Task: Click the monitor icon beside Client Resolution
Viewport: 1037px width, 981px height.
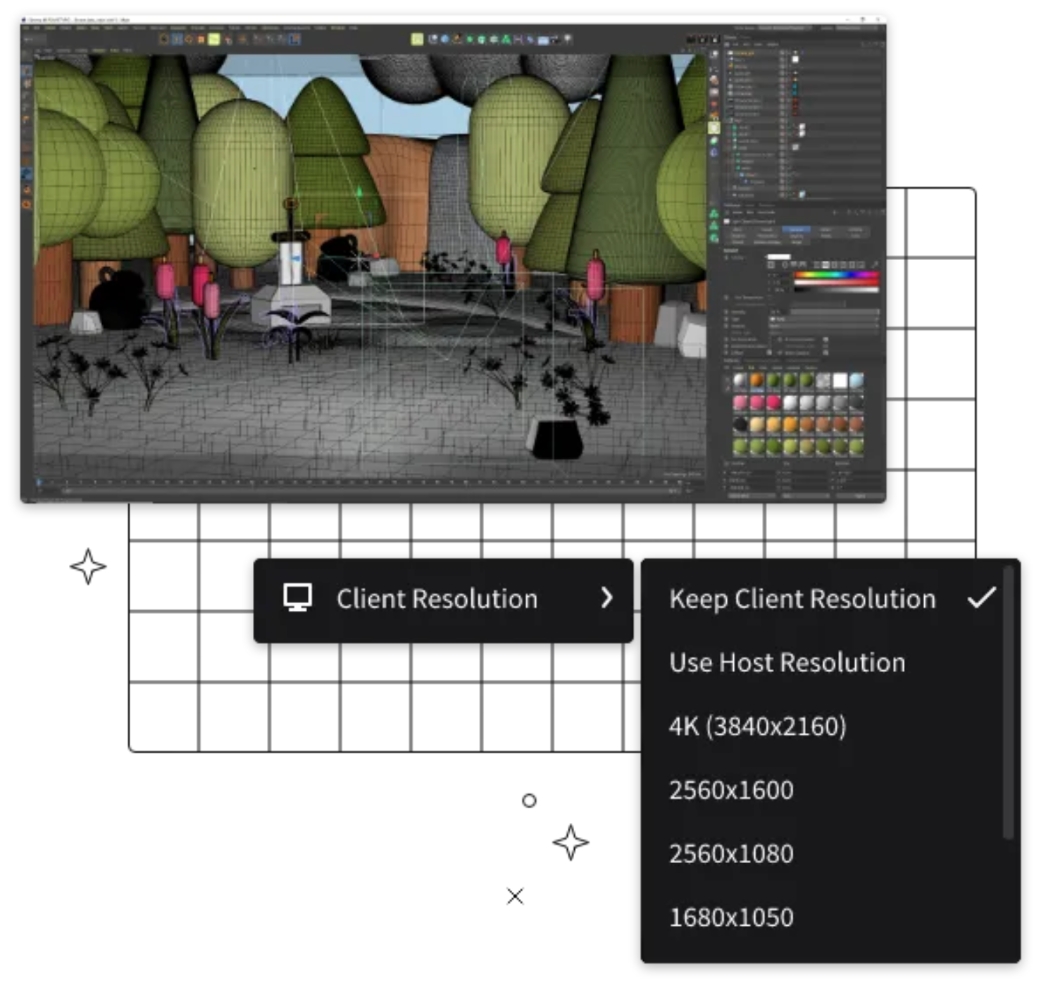Action: 297,598
